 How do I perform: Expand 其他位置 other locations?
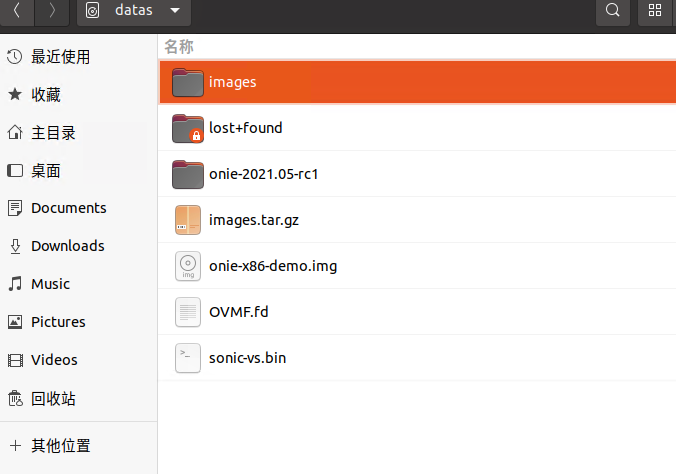tap(60, 445)
